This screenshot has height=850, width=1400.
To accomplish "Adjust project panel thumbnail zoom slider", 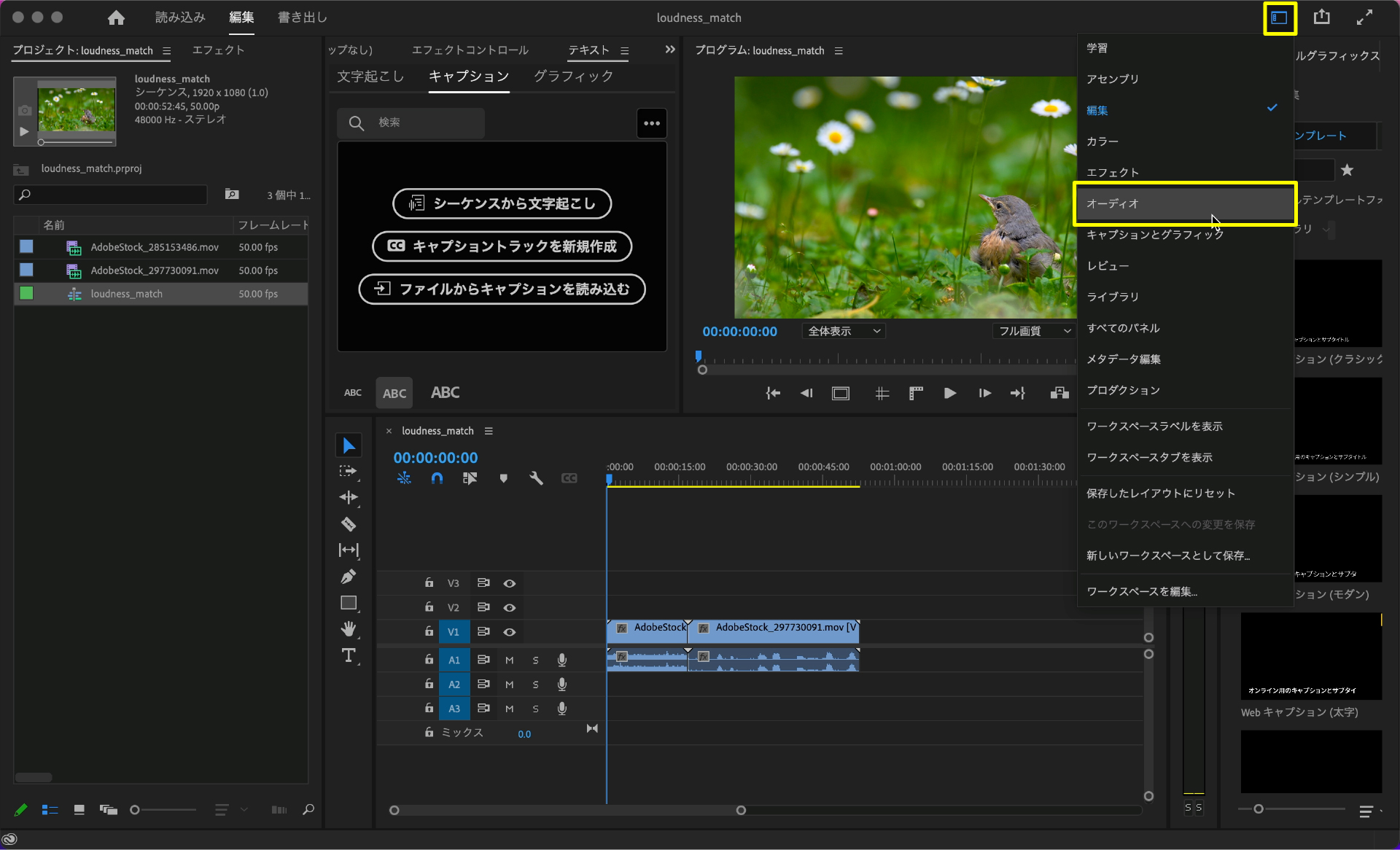I will (136, 810).
